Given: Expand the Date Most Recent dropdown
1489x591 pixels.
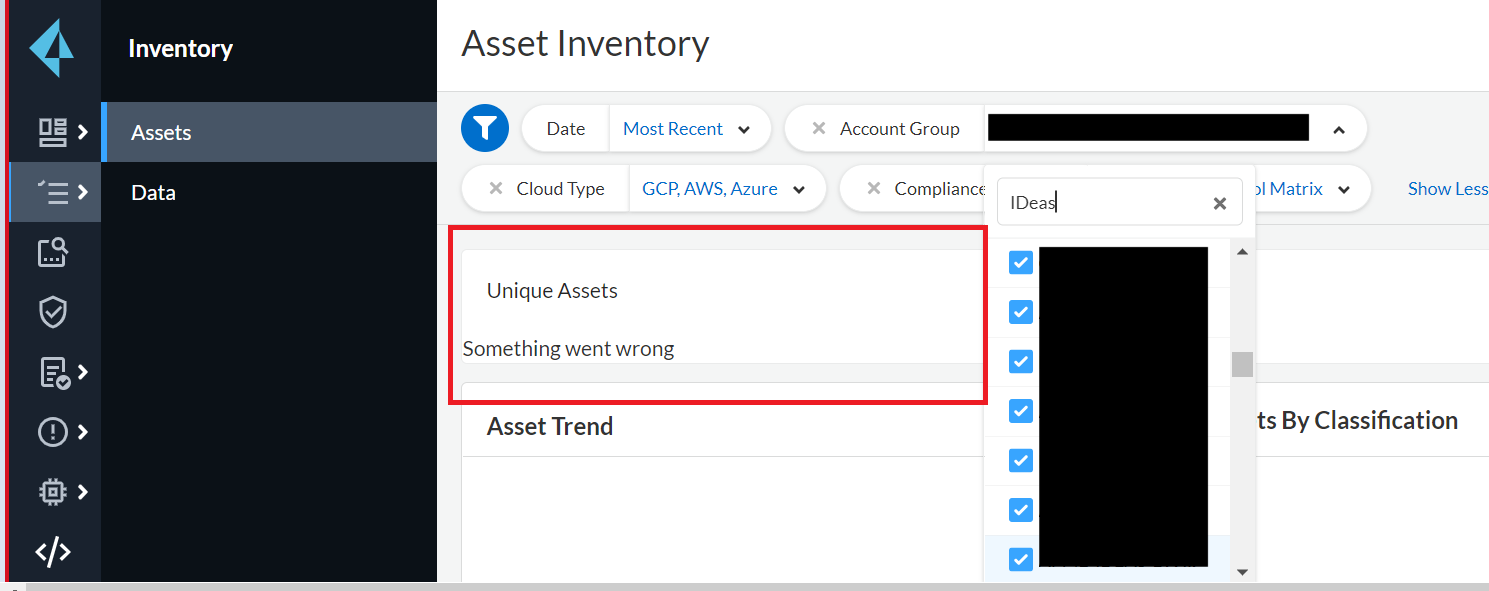Looking at the screenshot, I should [689, 129].
